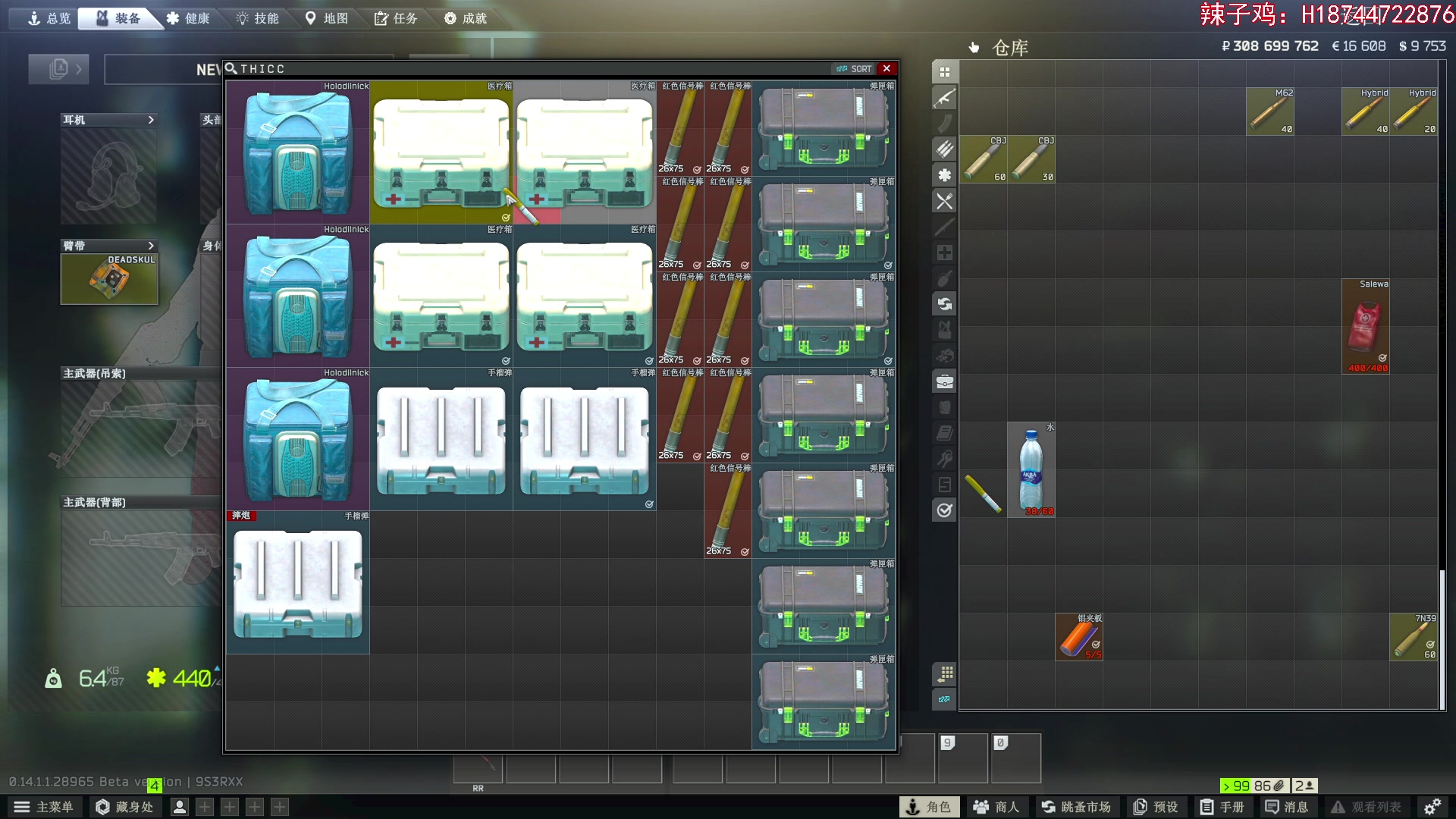Filter stash by food fork-and-knife icon
The height and width of the screenshot is (819, 1456).
point(944,201)
